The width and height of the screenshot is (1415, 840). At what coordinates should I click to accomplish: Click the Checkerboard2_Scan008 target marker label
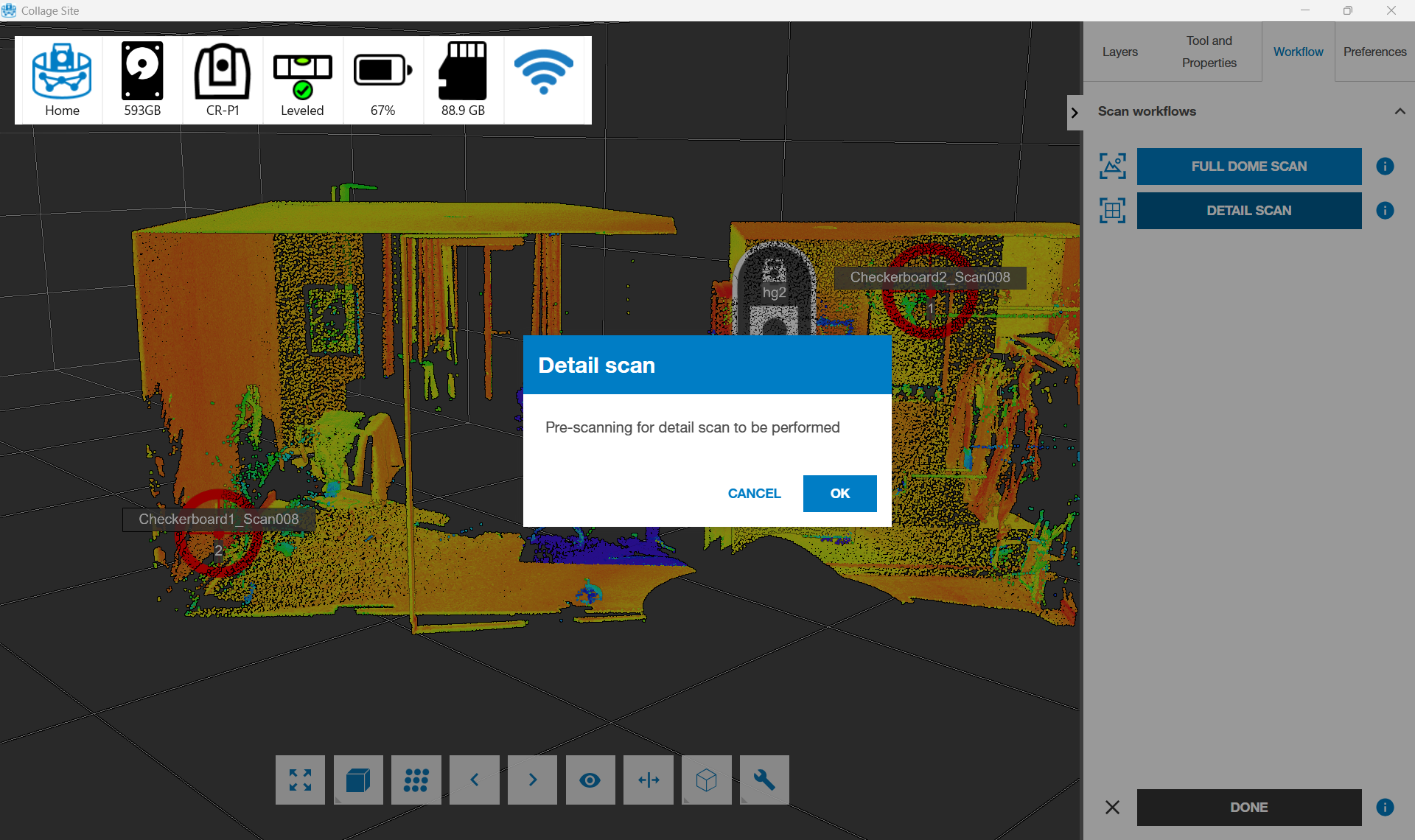point(929,278)
